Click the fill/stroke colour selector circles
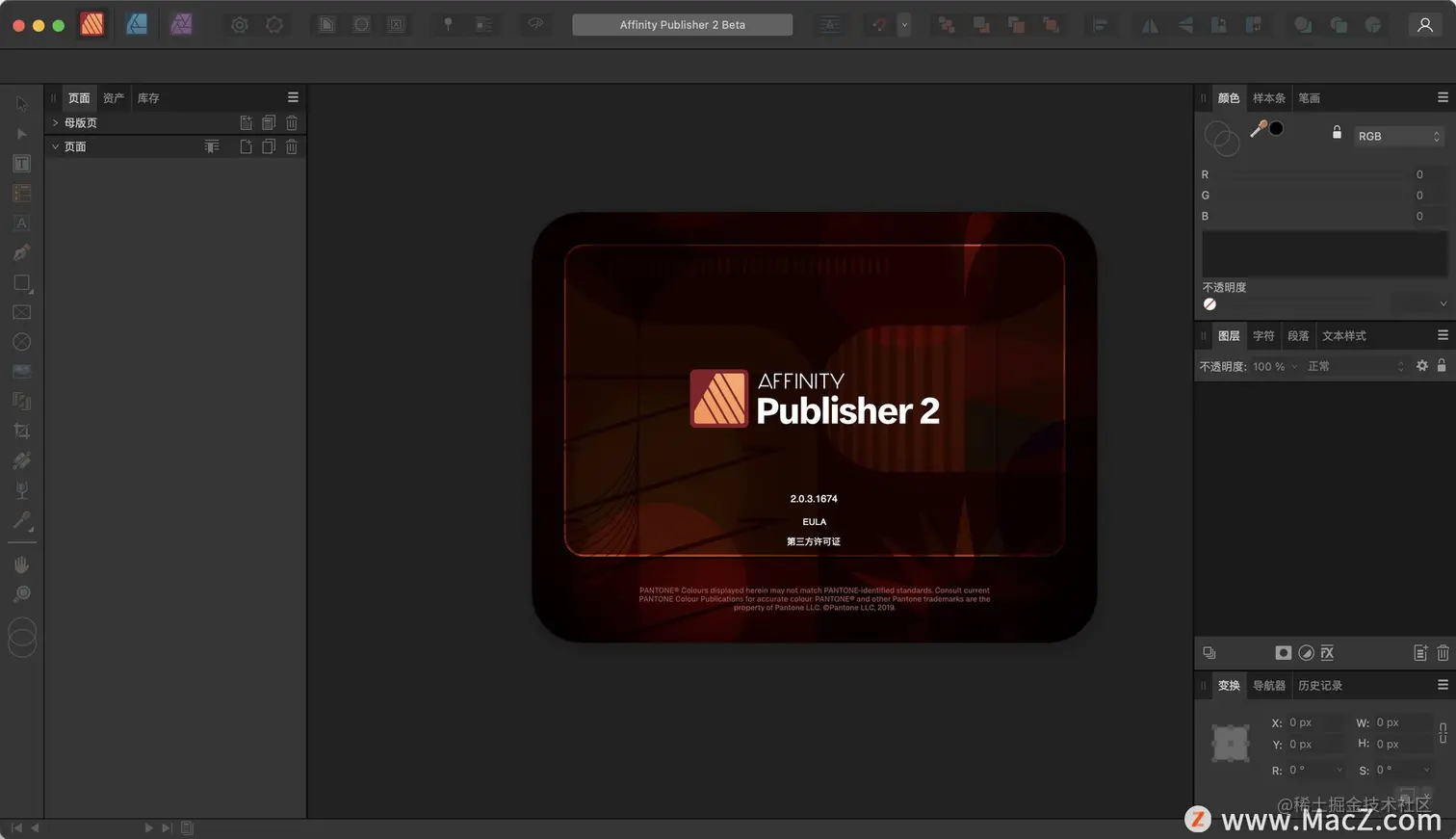Image resolution: width=1456 pixels, height=839 pixels. 1222,138
